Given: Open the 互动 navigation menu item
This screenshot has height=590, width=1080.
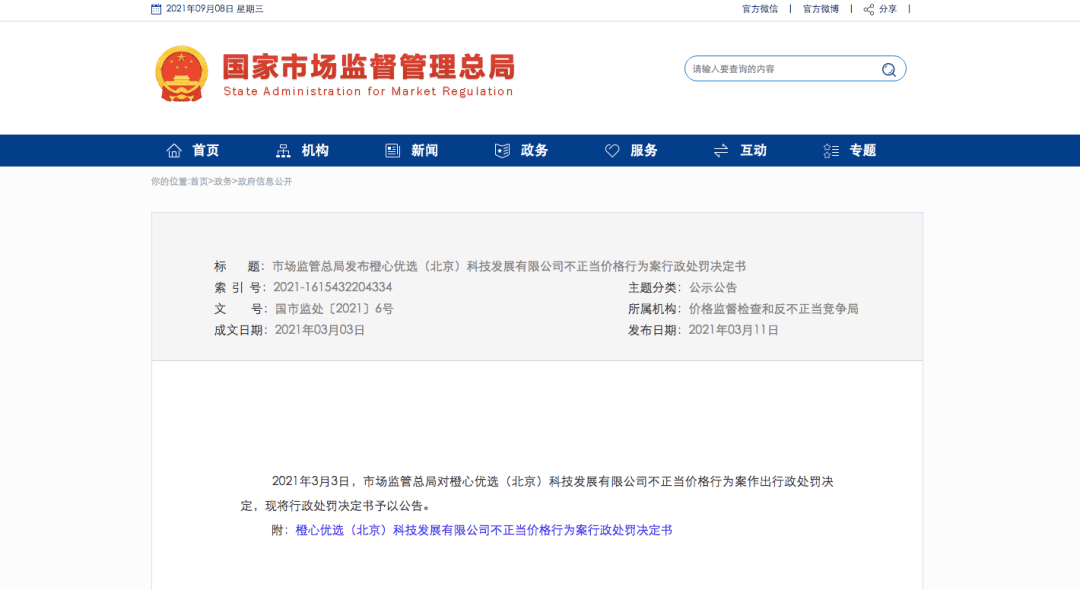Looking at the screenshot, I should pyautogui.click(x=753, y=151).
